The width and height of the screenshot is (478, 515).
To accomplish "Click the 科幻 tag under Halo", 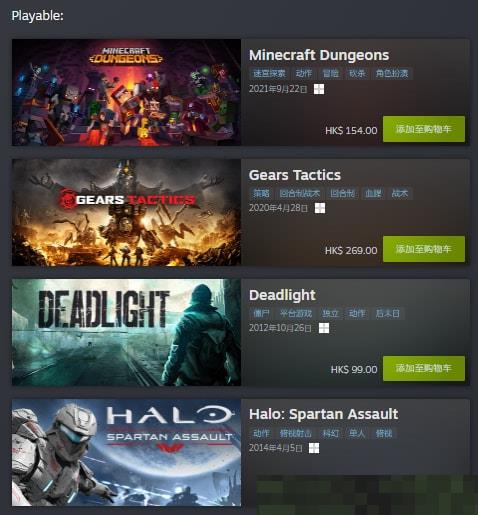I will tap(330, 433).
